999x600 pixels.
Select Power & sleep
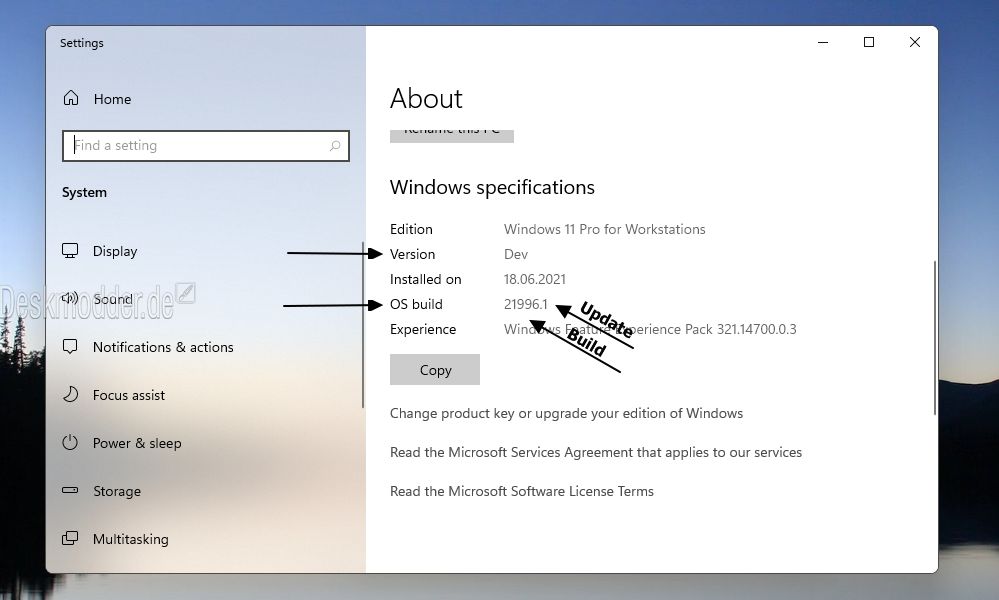coord(137,443)
